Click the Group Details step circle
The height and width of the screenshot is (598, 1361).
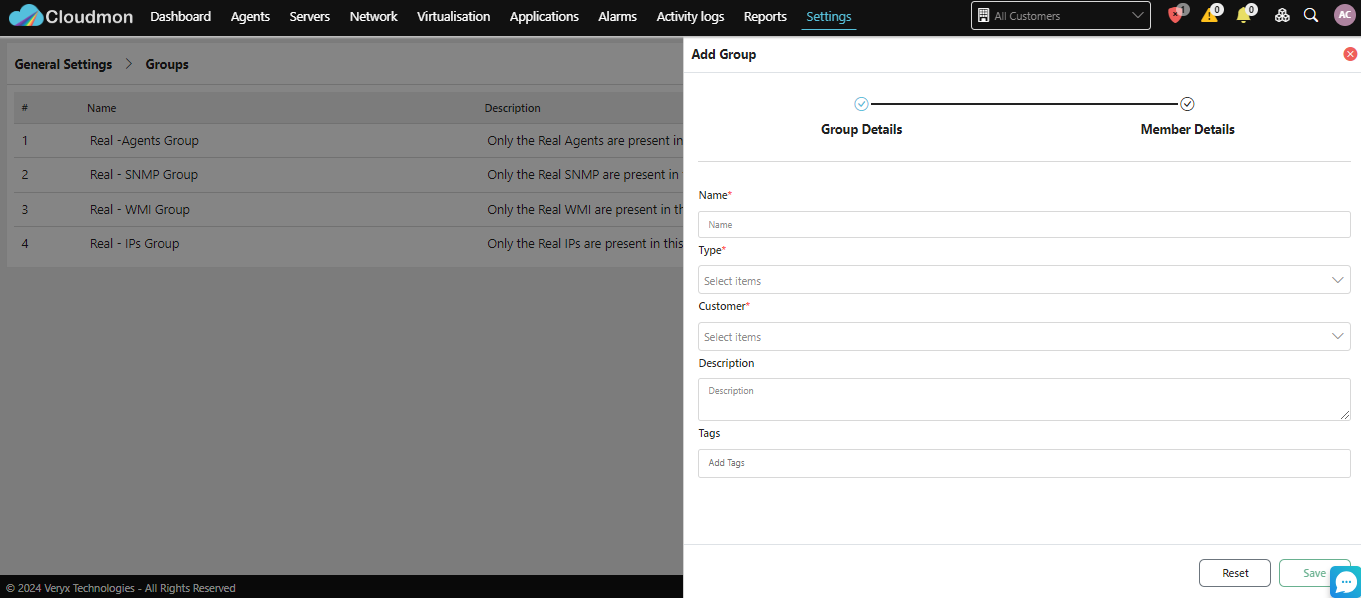[x=861, y=104]
